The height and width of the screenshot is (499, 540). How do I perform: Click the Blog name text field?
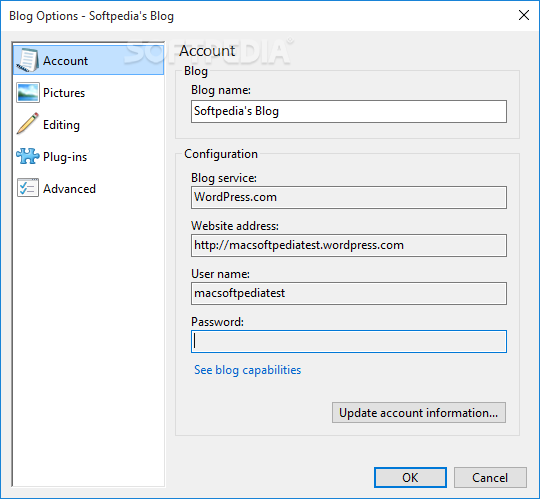349,111
